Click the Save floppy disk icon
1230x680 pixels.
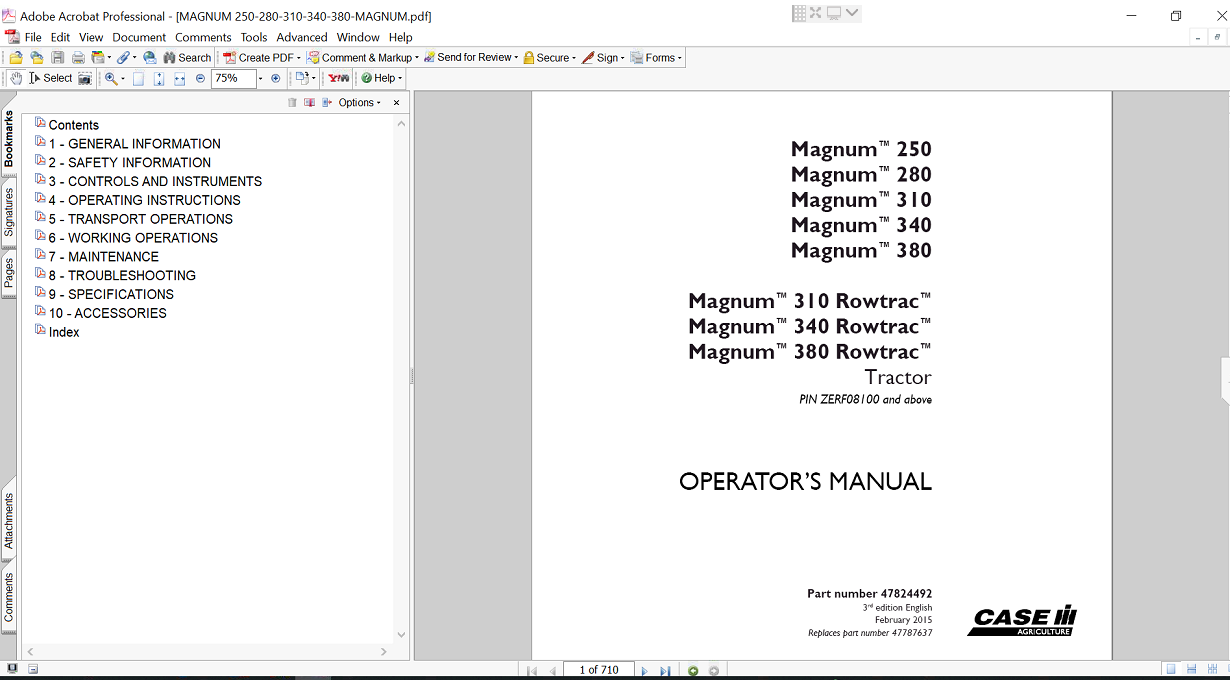pos(58,58)
